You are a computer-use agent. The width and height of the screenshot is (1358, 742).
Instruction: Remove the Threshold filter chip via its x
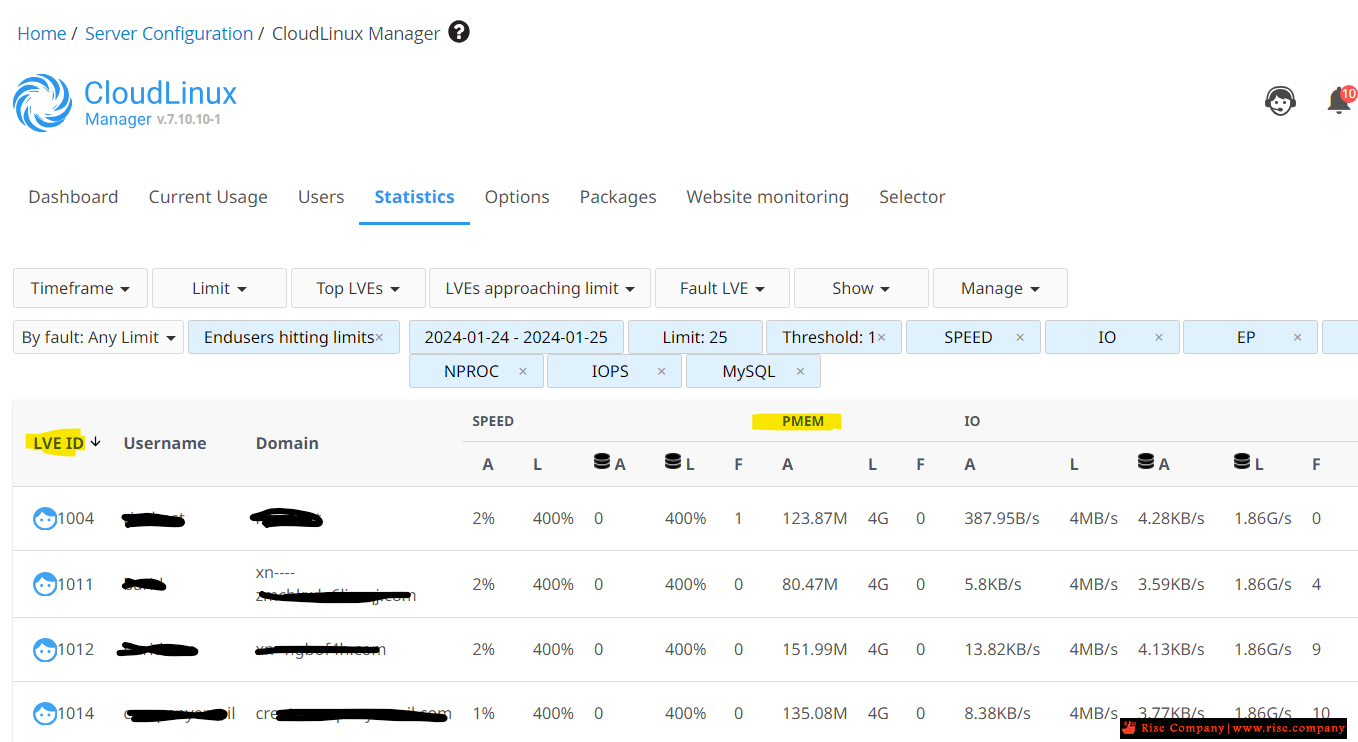click(881, 338)
